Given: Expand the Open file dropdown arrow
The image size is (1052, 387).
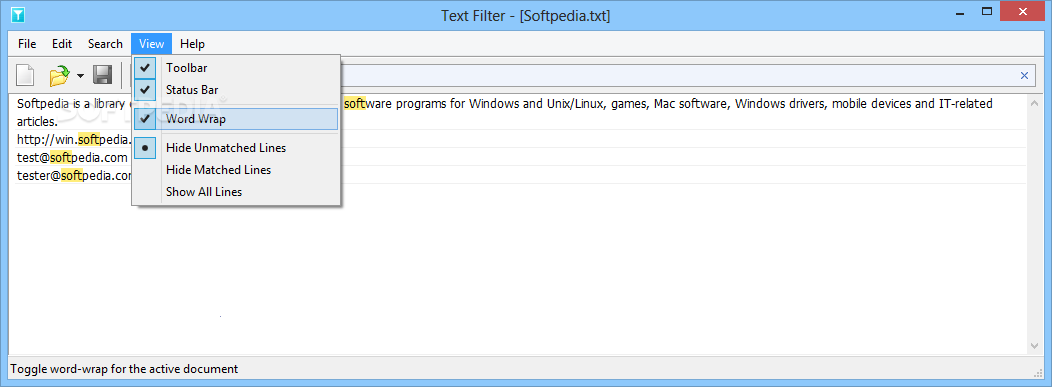Looking at the screenshot, I should [81, 76].
